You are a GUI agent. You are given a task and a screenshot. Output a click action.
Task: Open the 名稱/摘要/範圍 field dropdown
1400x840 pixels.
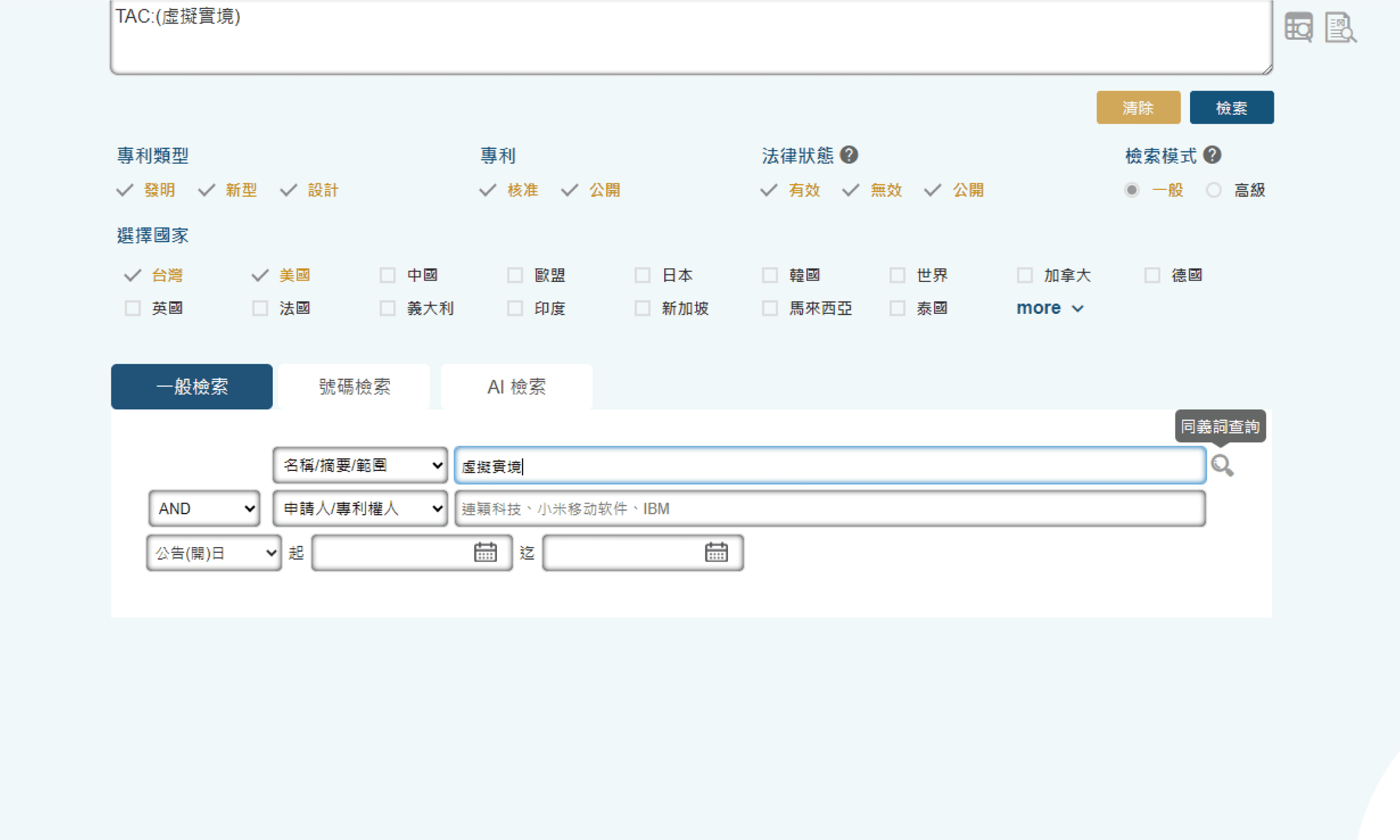[360, 465]
